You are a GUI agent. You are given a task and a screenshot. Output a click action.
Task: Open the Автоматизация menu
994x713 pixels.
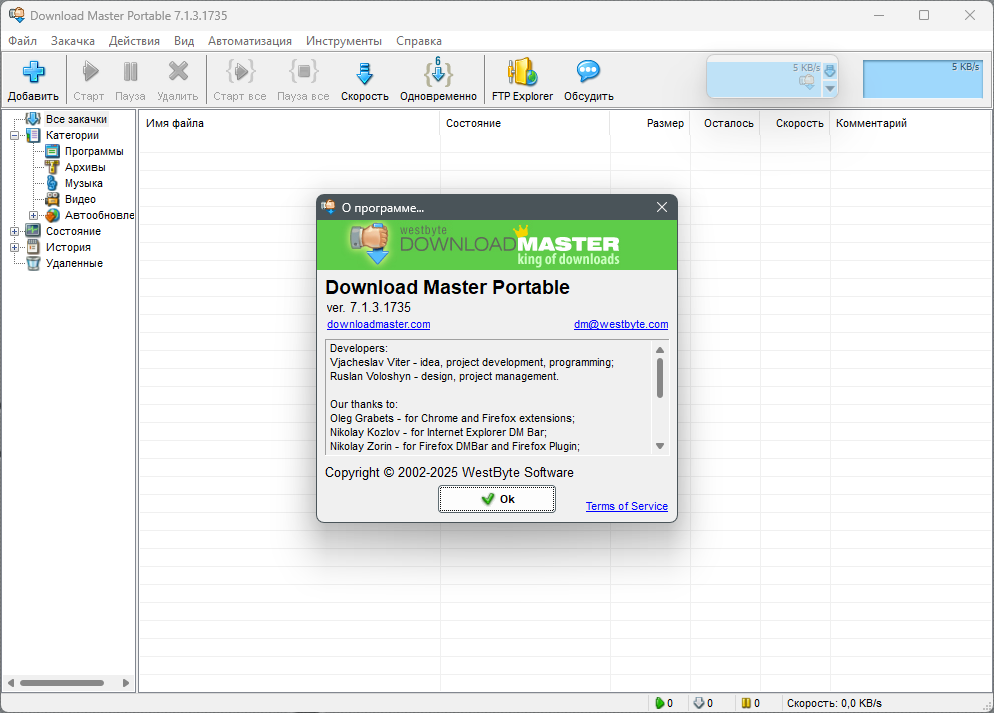(x=250, y=41)
